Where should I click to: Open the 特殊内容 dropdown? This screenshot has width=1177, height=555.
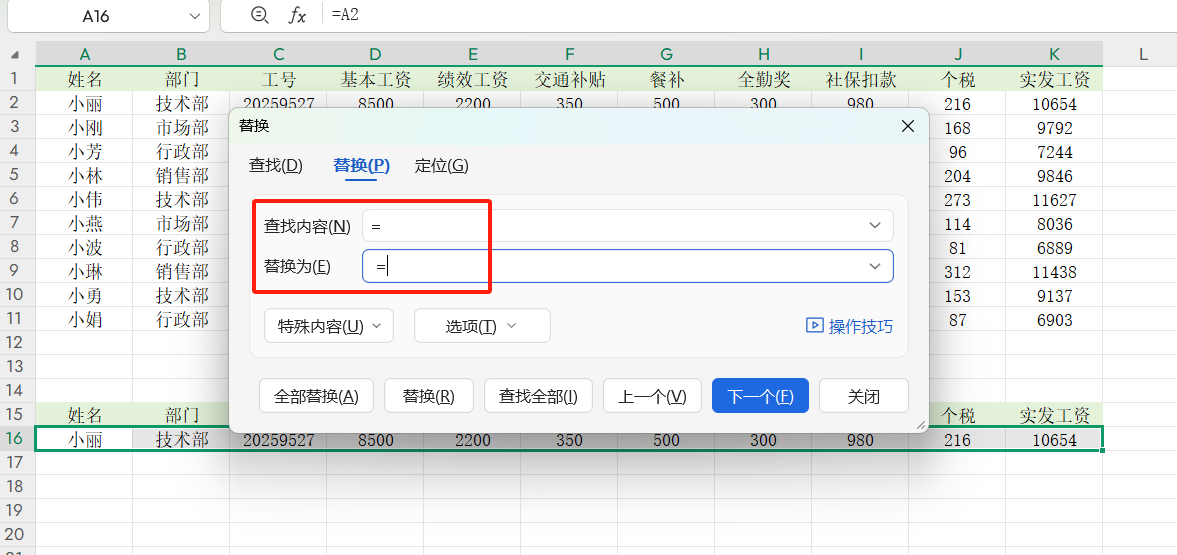coord(329,326)
